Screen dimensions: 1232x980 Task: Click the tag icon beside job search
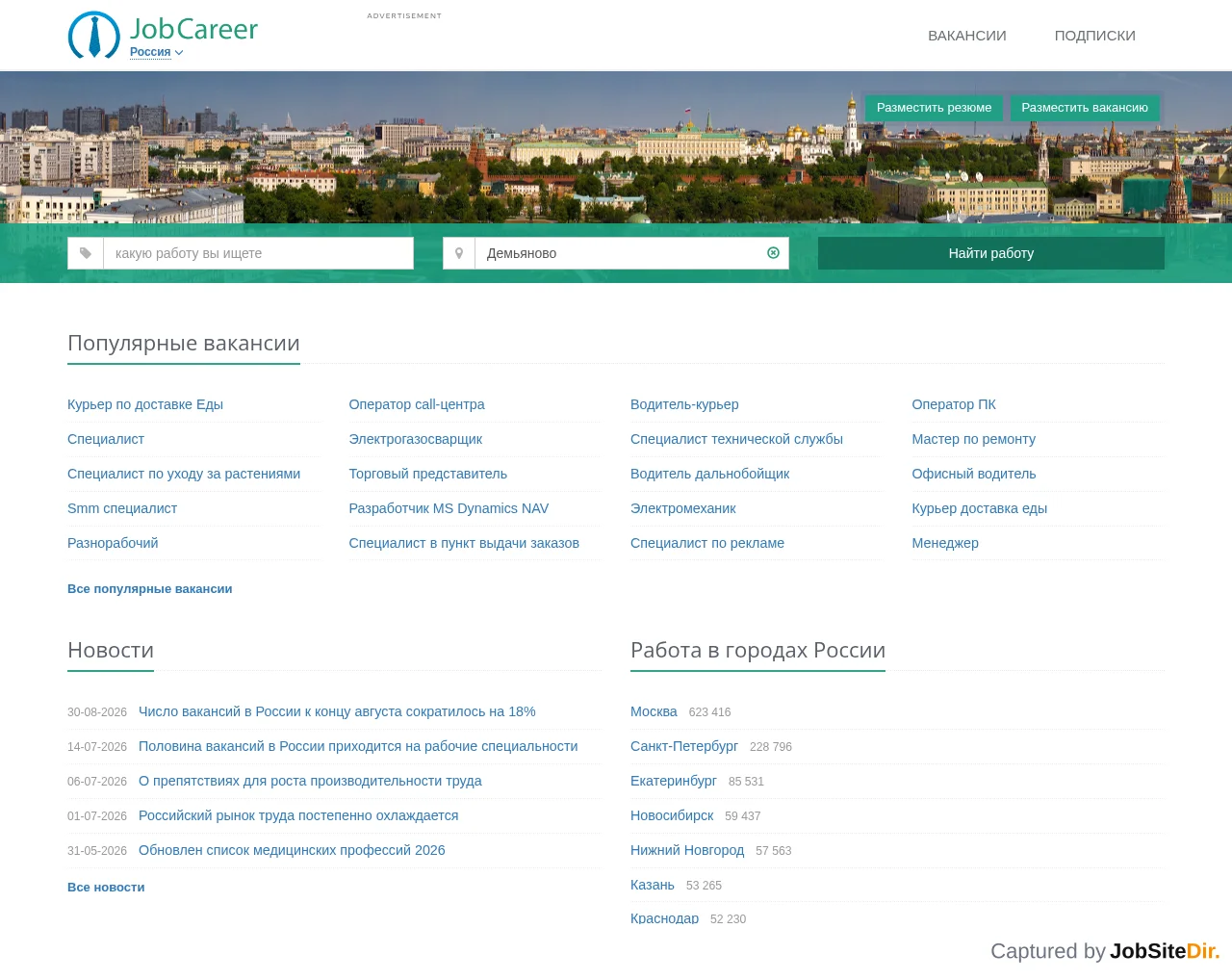pos(86,253)
